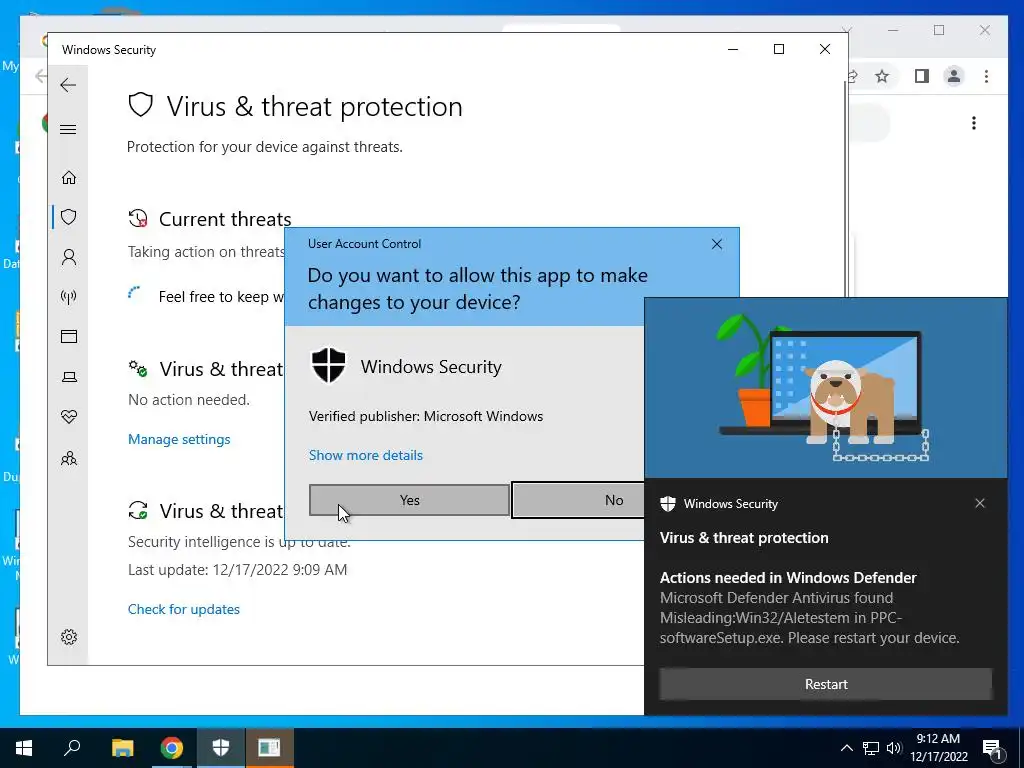Open Chrome profile avatar icon
The image size is (1024, 768).
point(953,76)
